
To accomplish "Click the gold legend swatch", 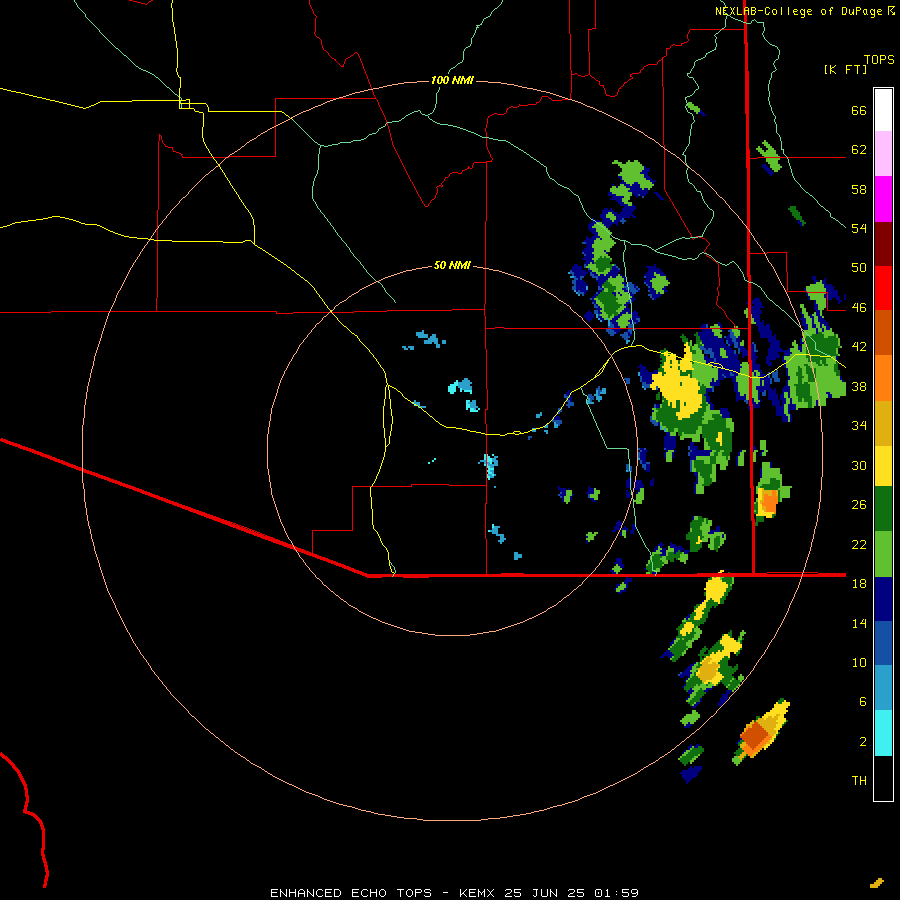I will (x=883, y=423).
